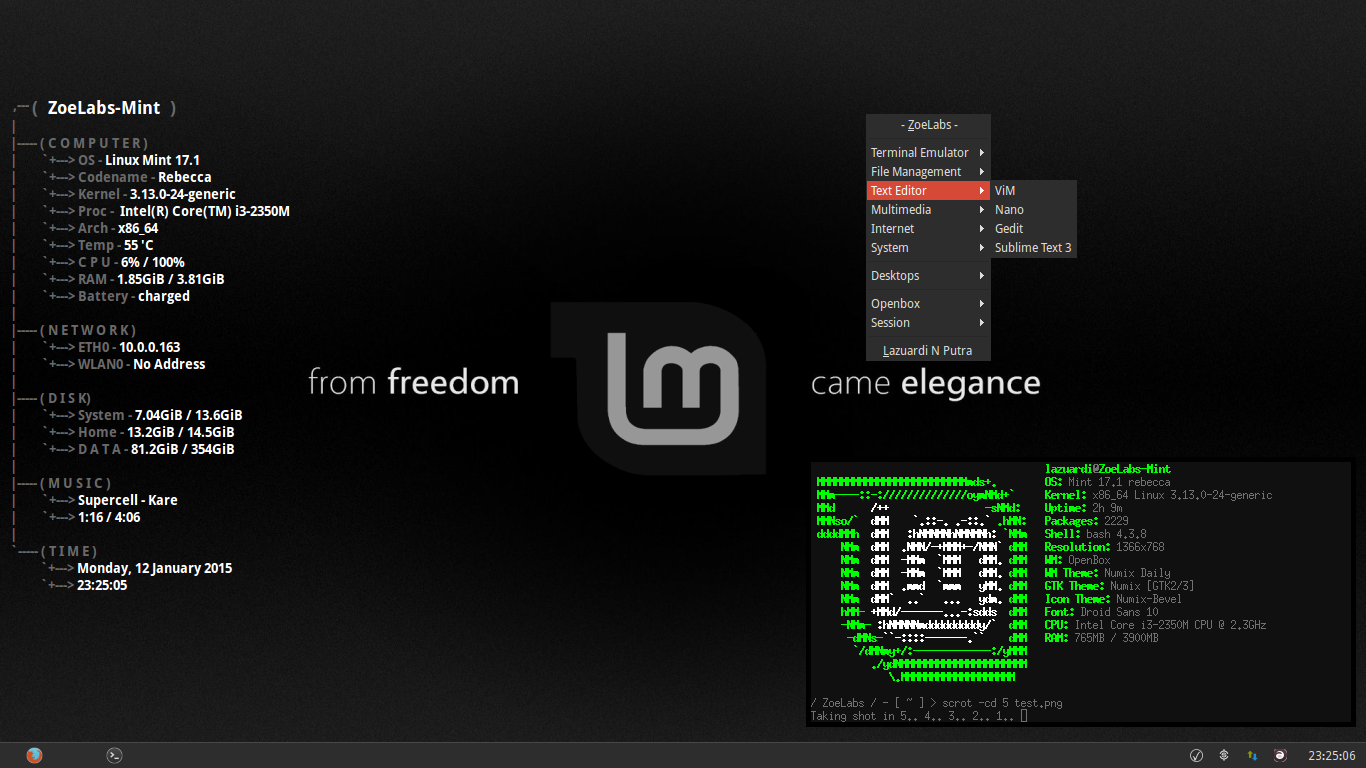Click the terminal 'Uptime: 2h 9m' line
Screen dimensions: 1366x768
tap(1083, 508)
